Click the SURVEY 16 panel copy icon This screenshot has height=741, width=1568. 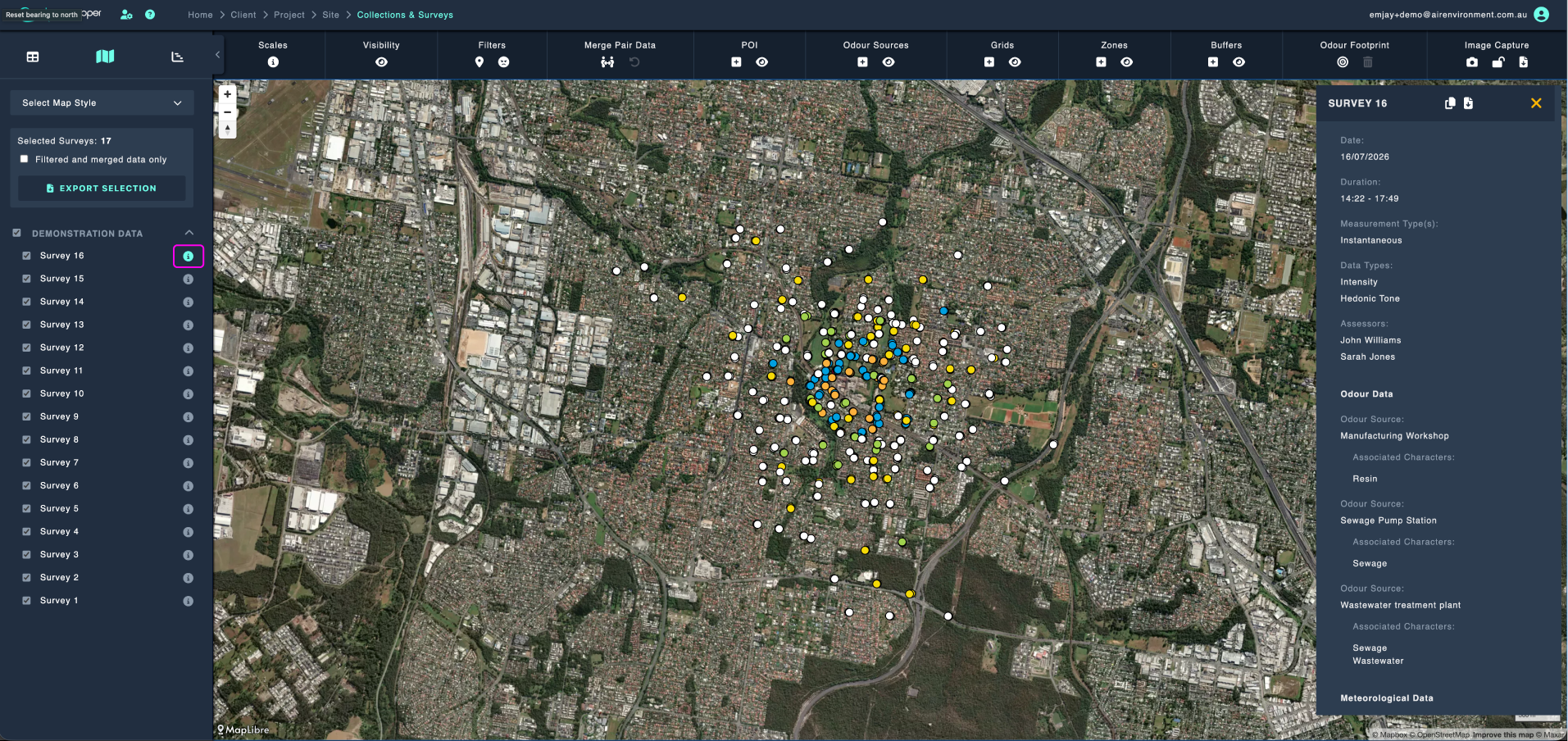pos(1450,103)
